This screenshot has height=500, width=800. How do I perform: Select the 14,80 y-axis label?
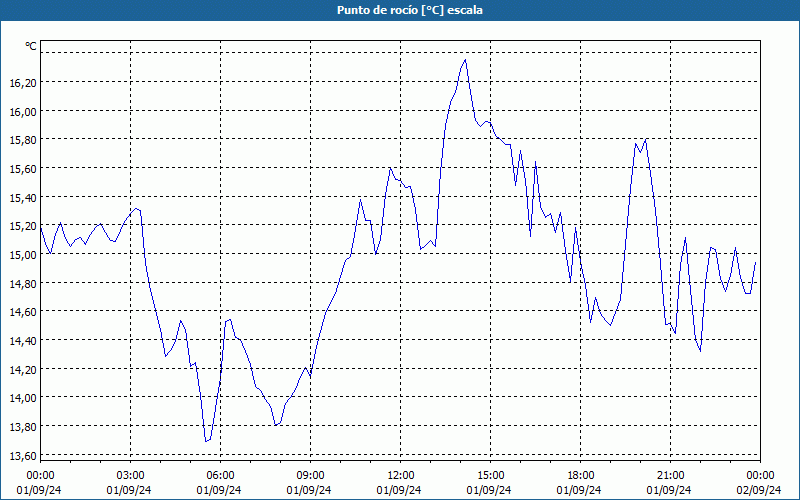23,283
